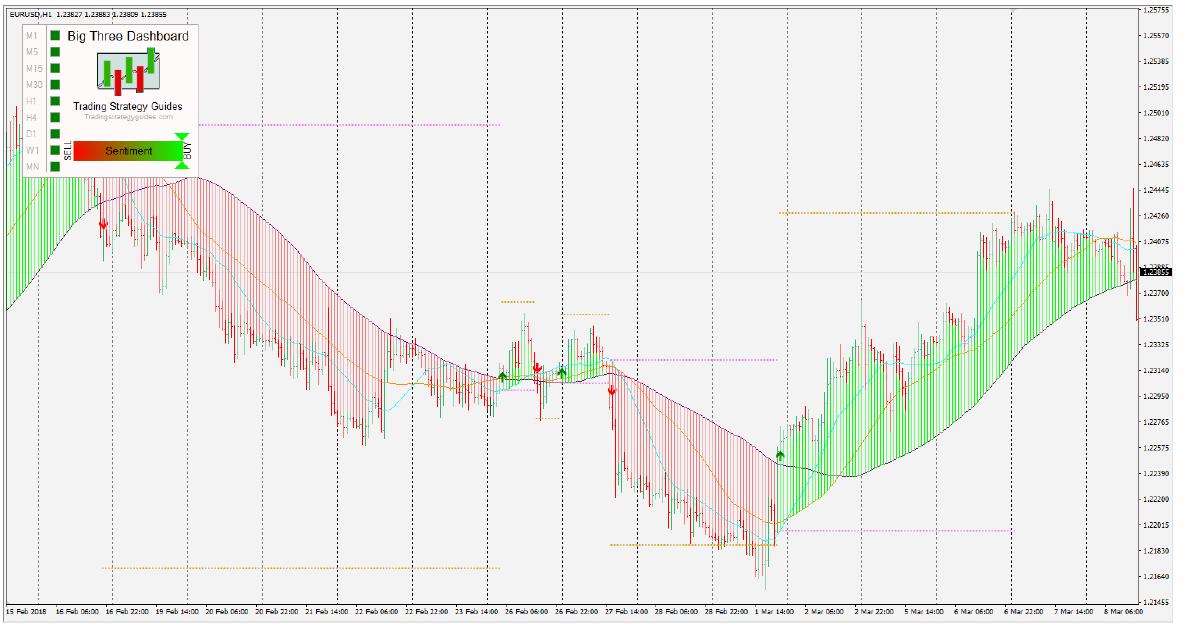1179x631 pixels.
Task: Click the green buy arrow near 23 Feb 14:00
Action: point(502,376)
